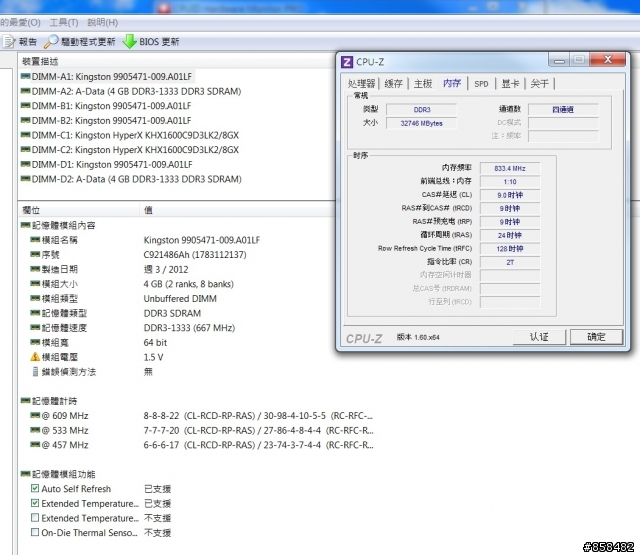Viewport: 640px width, 555px height.
Task: Open the Help (說明) menu
Action: [x=102, y=22]
